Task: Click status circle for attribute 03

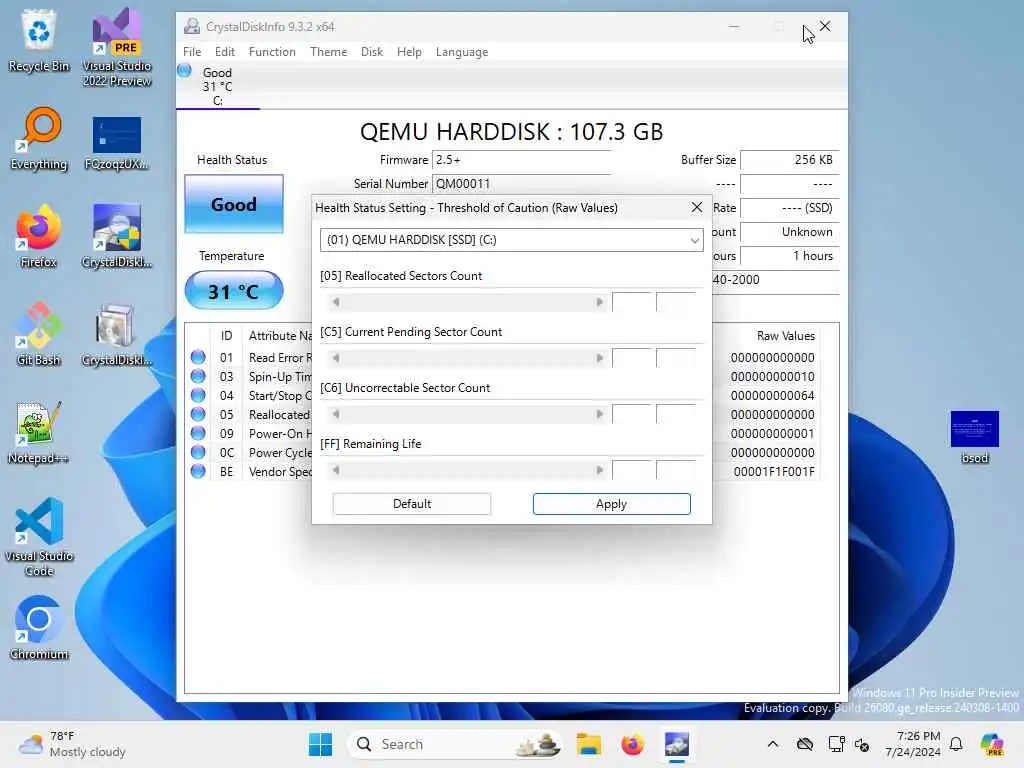Action: click(198, 376)
